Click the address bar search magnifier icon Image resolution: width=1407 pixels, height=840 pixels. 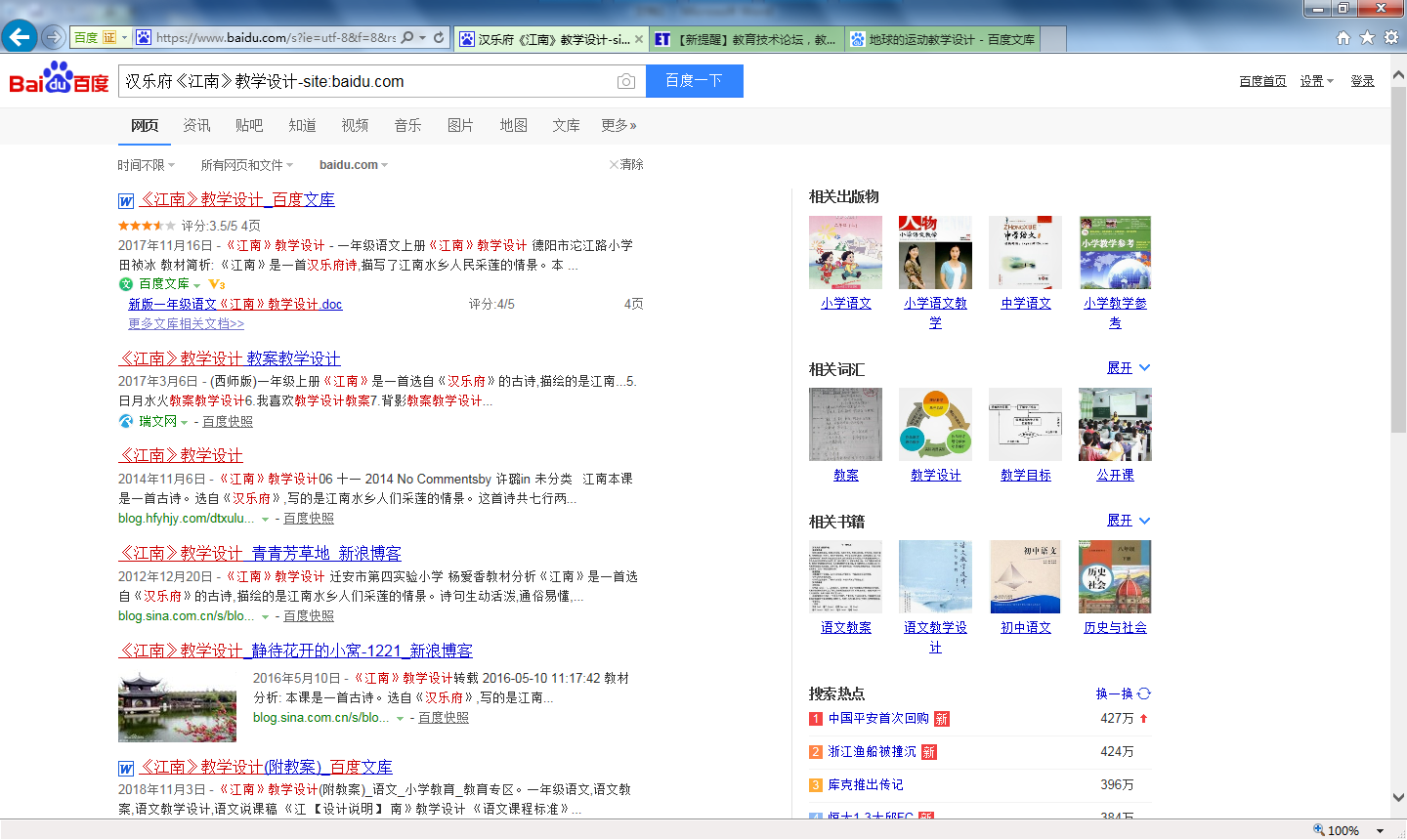(407, 38)
